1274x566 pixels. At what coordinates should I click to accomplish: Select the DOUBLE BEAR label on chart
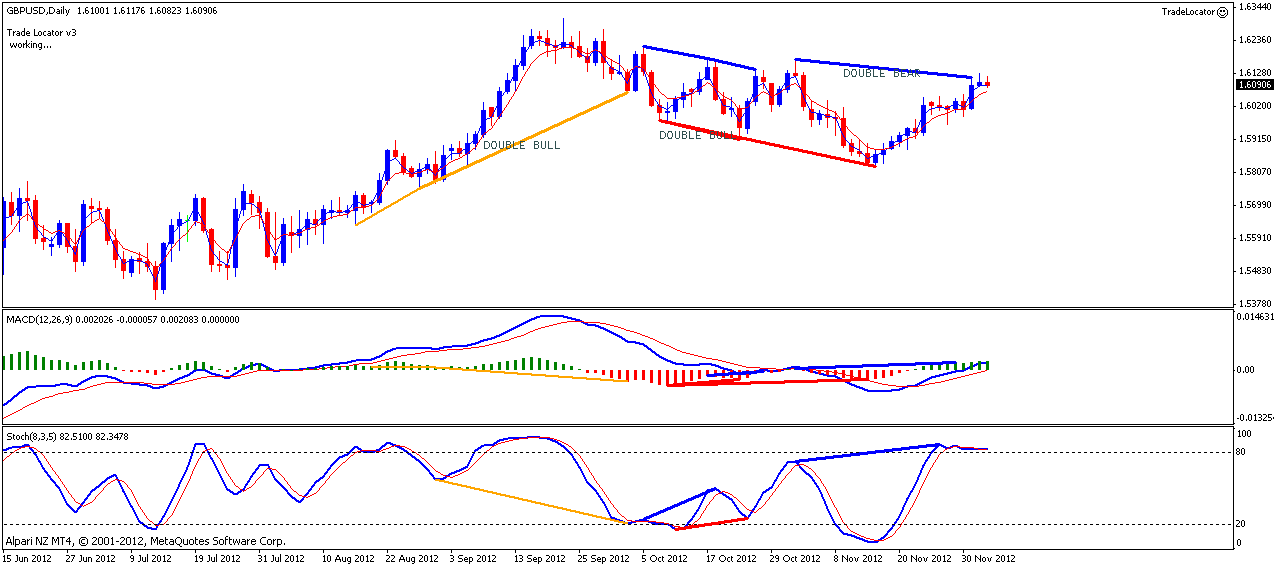[880, 73]
